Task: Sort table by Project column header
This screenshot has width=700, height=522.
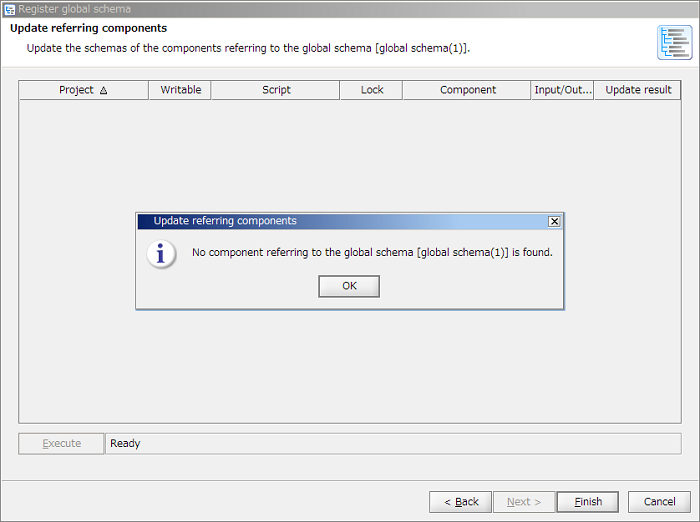Action: tap(76, 90)
